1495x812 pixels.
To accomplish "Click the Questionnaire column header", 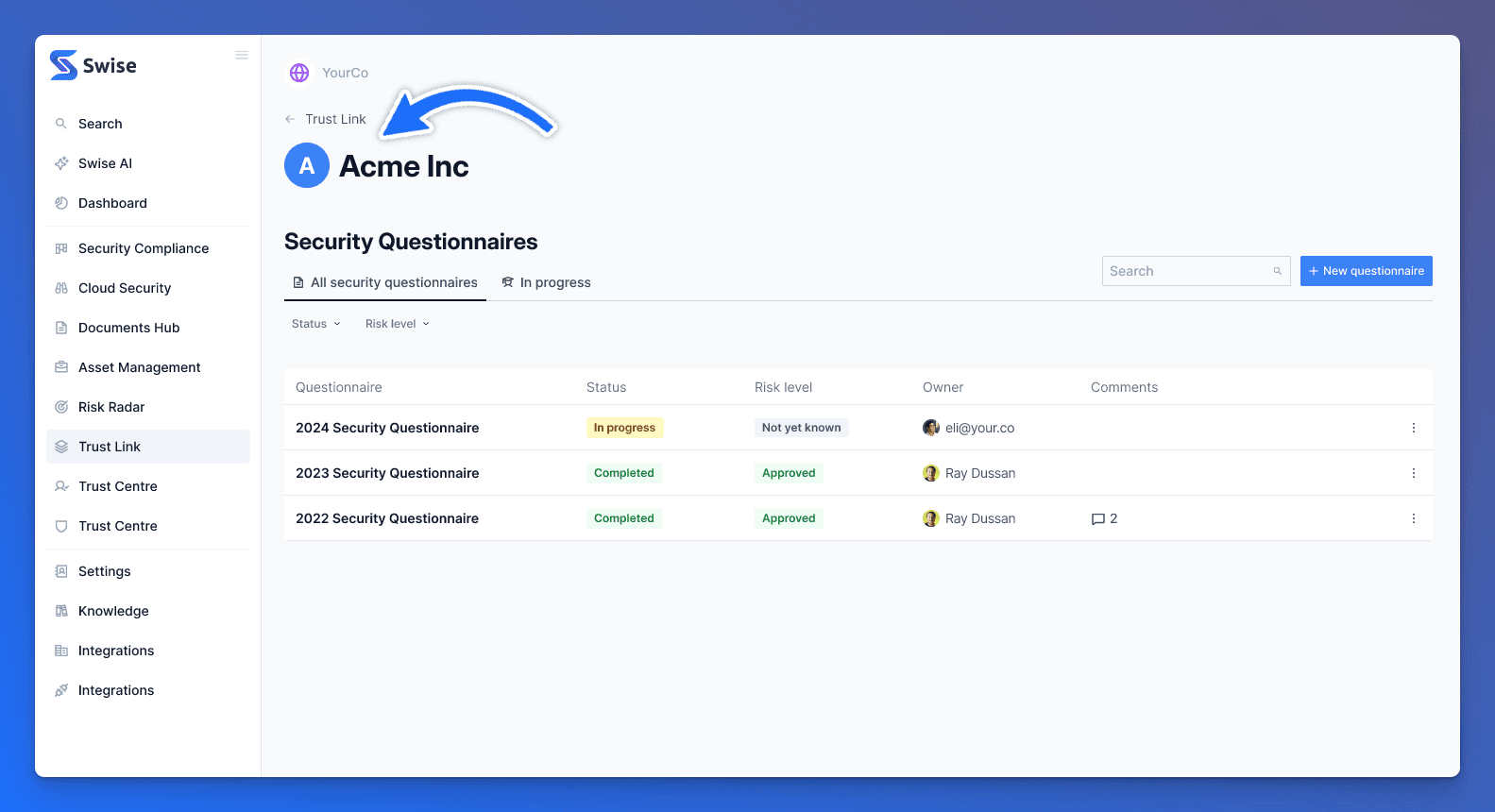I will pyautogui.click(x=339, y=387).
